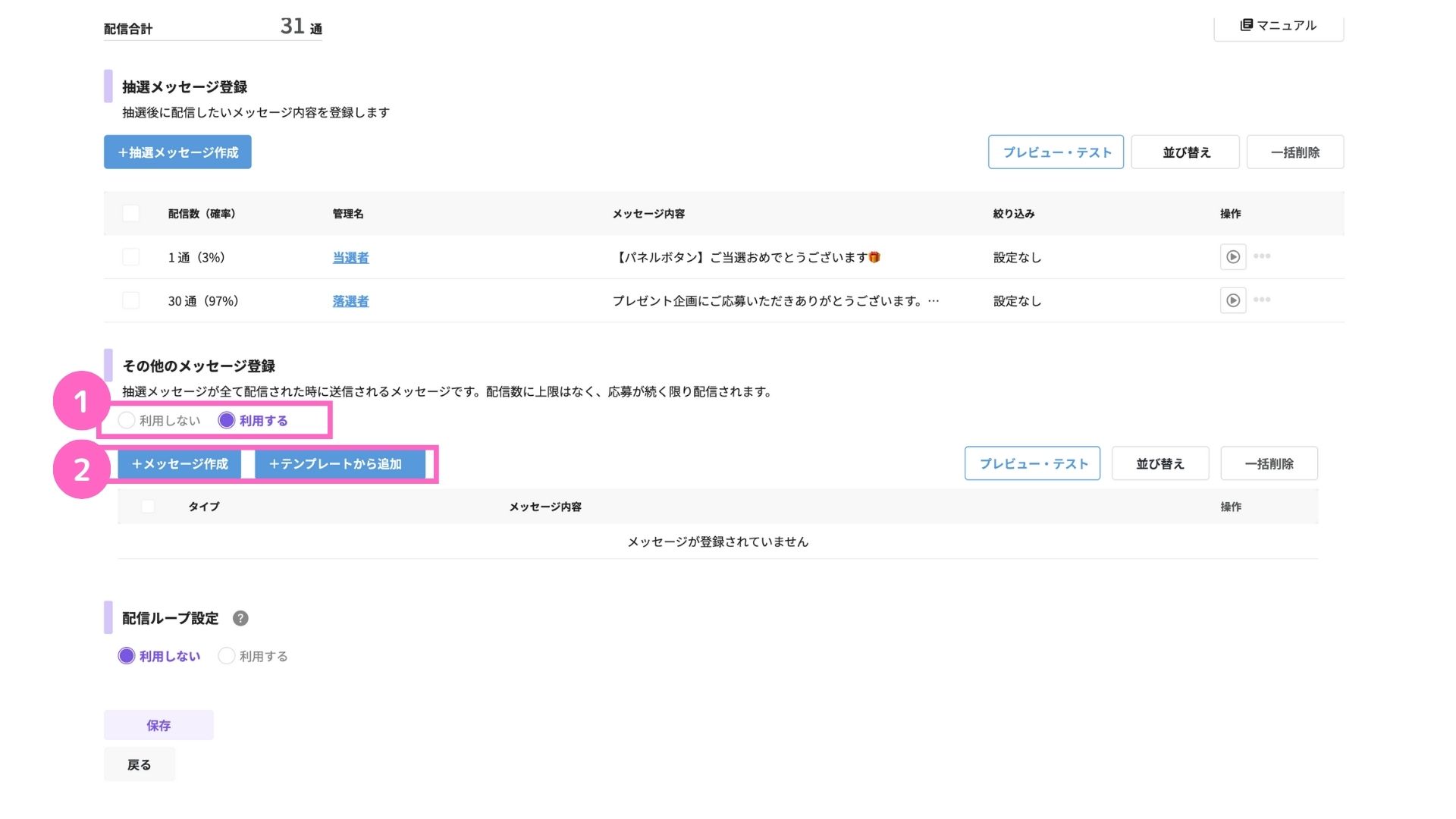The width and height of the screenshot is (1456, 819).
Task: Click the 戻る back button
Action: pos(140,764)
